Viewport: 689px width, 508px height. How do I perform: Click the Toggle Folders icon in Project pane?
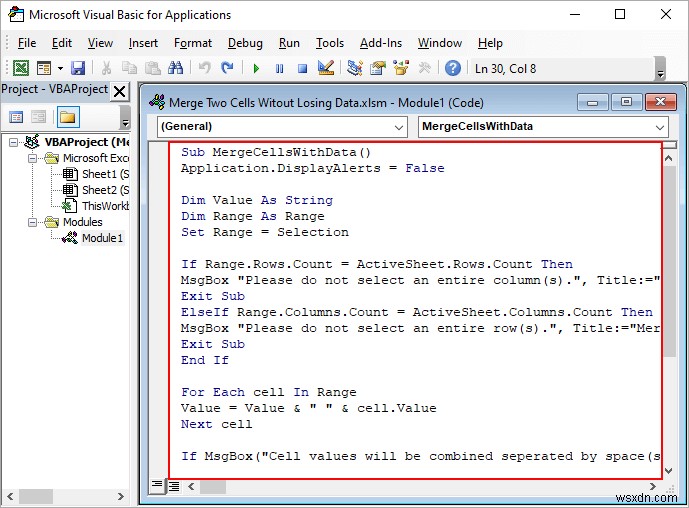pyautogui.click(x=68, y=117)
